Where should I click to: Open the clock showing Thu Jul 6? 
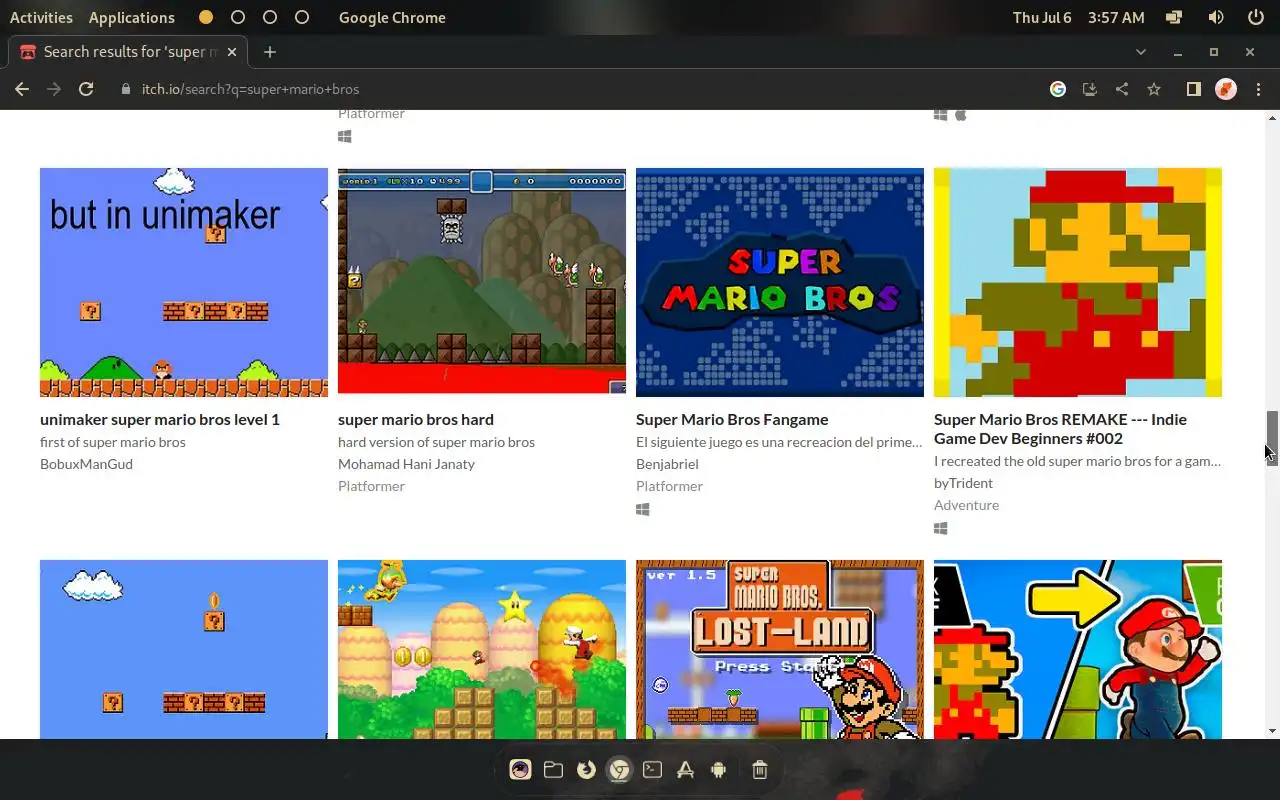click(x=1078, y=17)
